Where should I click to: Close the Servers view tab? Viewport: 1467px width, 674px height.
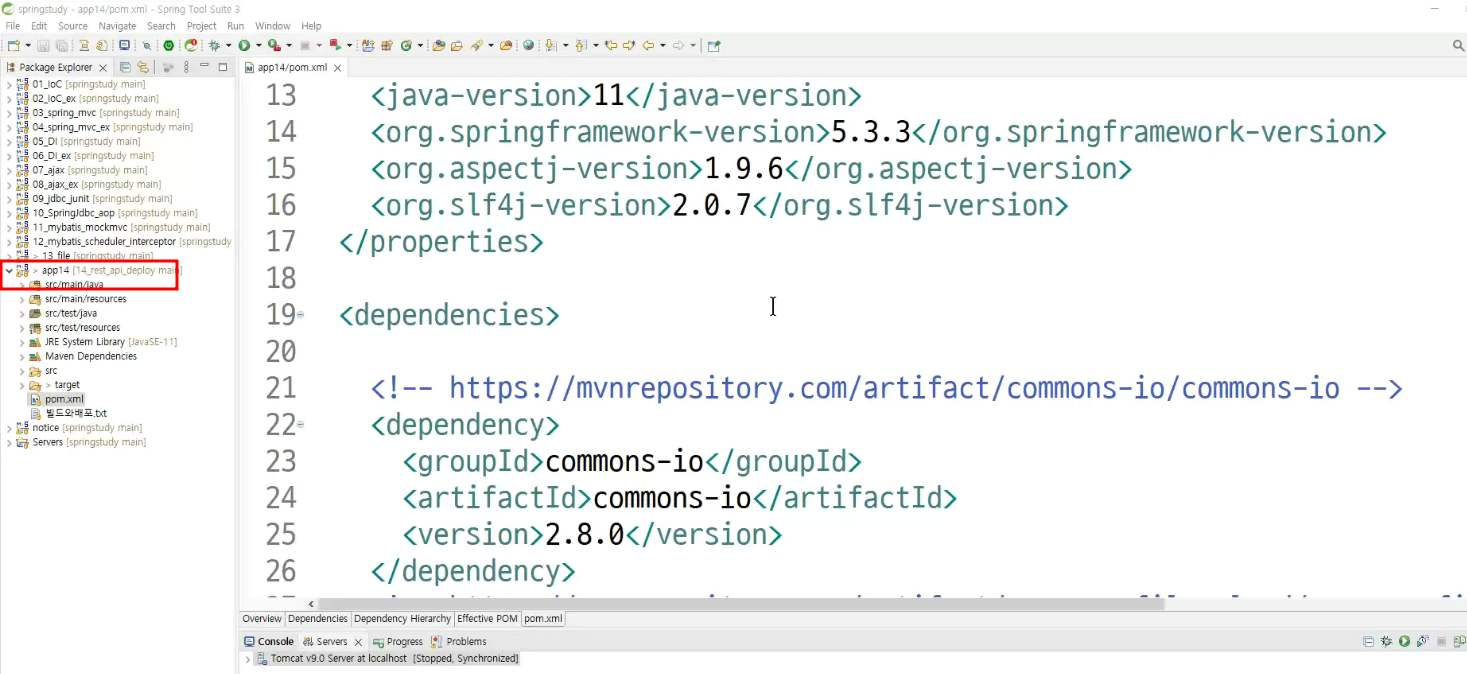[x=356, y=642]
